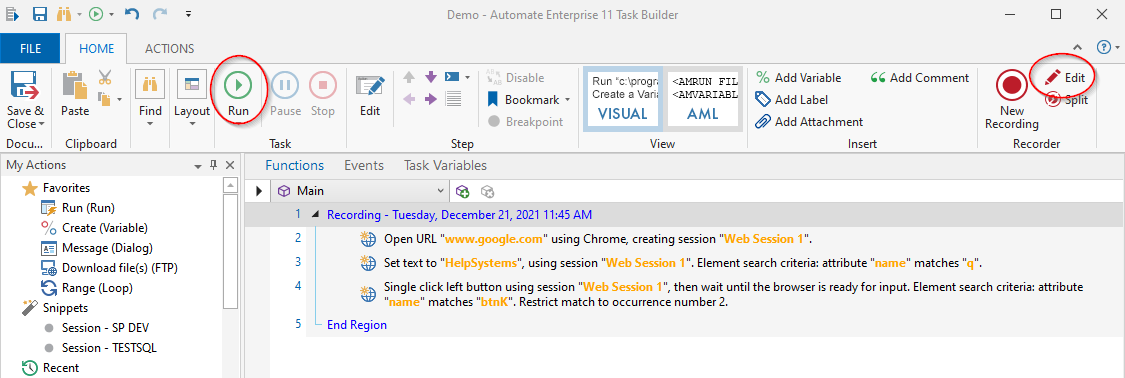This screenshot has width=1125, height=378.
Task: Open the Copy dropdown arrow
Action: click(x=119, y=100)
